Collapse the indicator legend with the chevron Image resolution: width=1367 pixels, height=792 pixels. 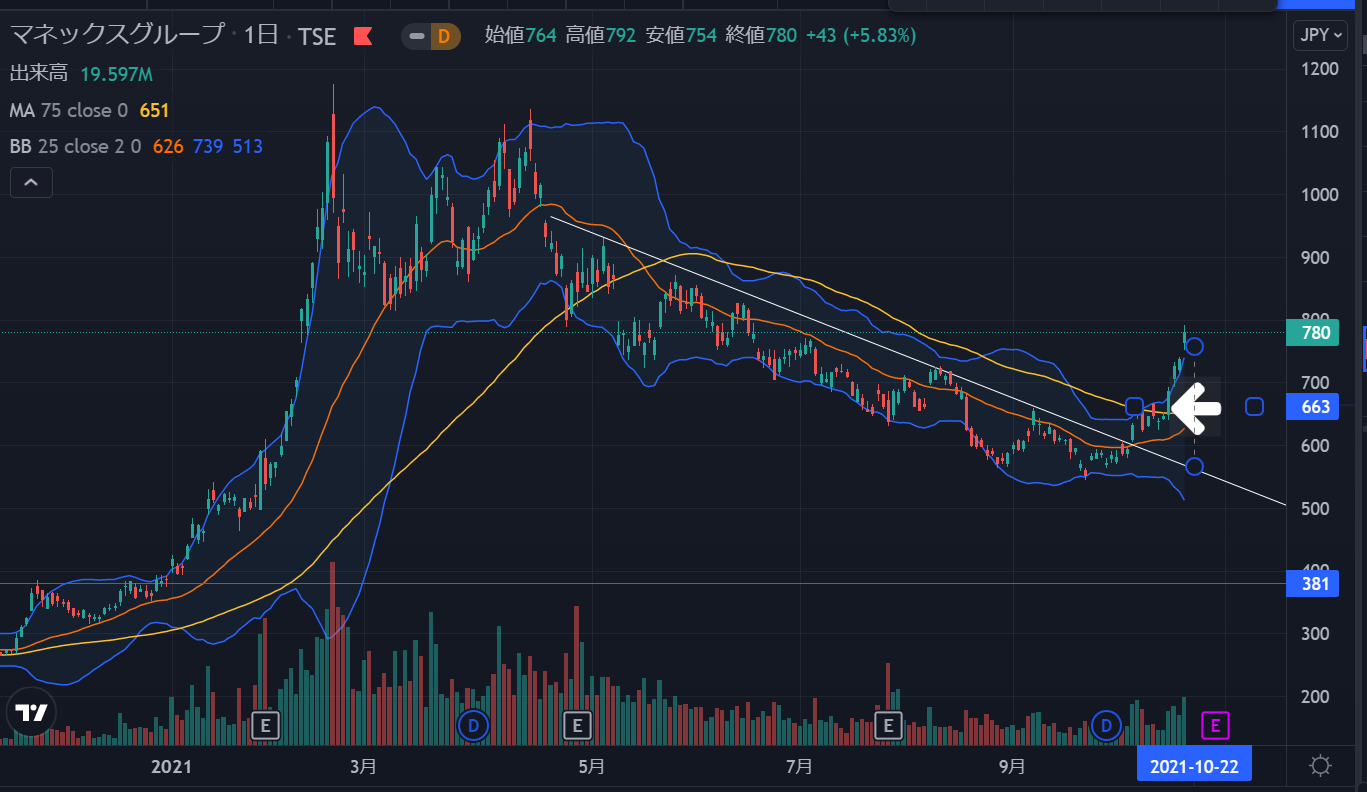(x=31, y=183)
